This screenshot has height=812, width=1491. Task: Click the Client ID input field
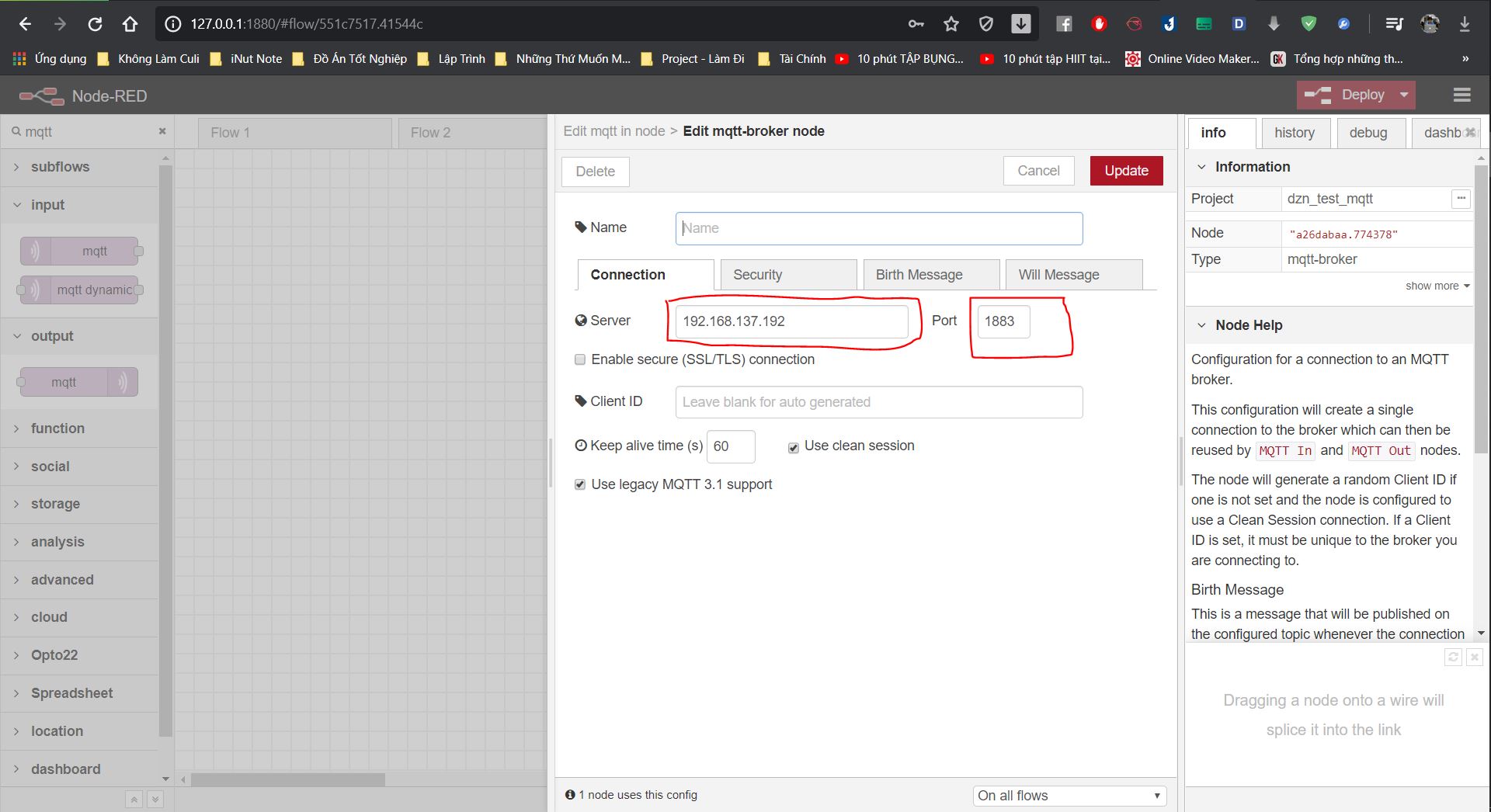879,402
